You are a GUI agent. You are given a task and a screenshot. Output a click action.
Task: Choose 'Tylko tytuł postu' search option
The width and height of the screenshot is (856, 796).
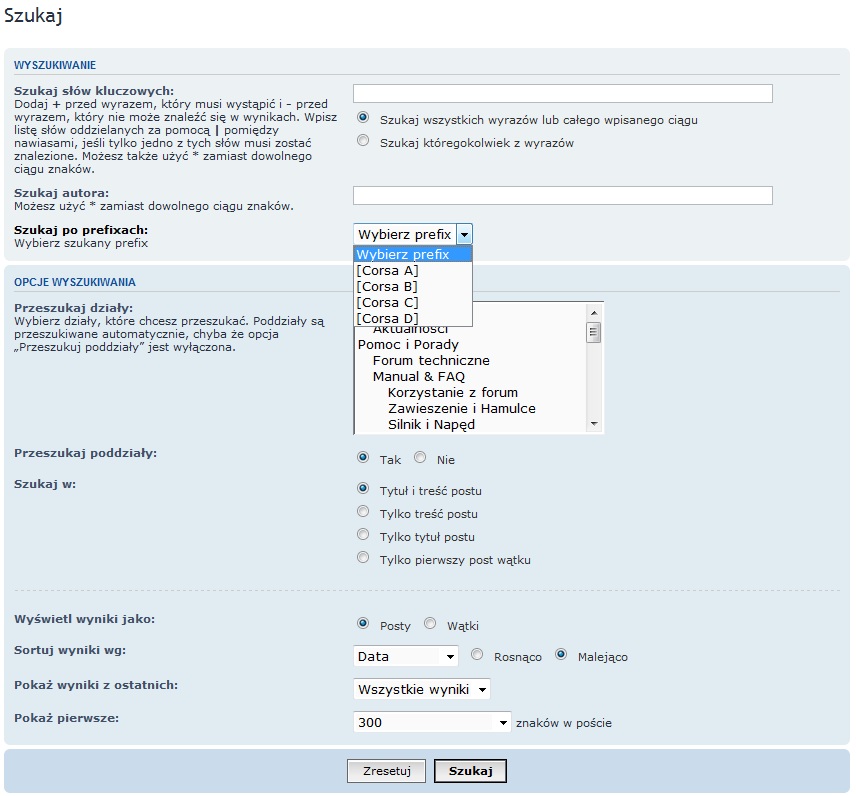(x=363, y=536)
